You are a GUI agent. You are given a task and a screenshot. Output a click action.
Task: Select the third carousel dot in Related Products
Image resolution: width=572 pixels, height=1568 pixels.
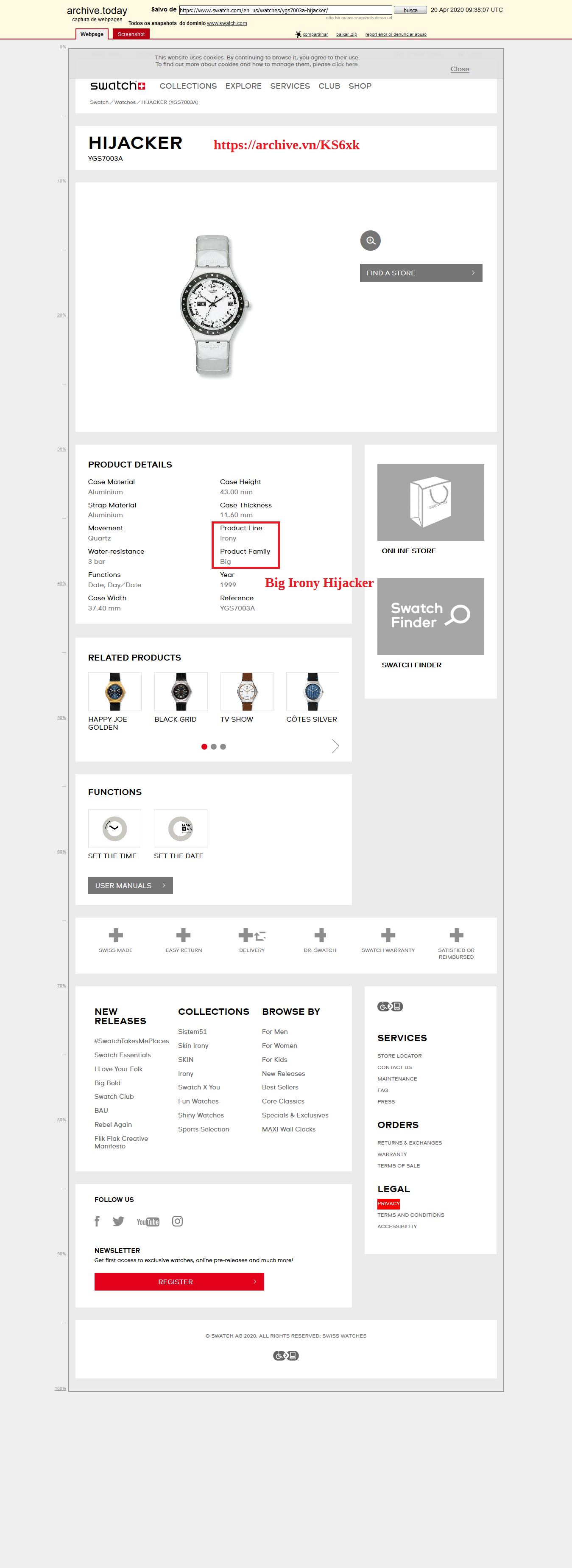tap(223, 746)
